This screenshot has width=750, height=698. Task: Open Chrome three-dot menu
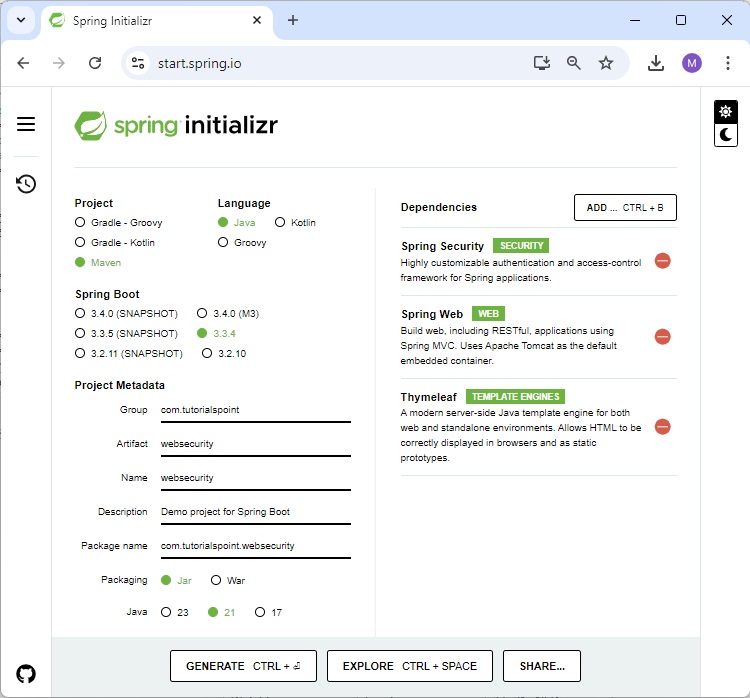(x=728, y=63)
